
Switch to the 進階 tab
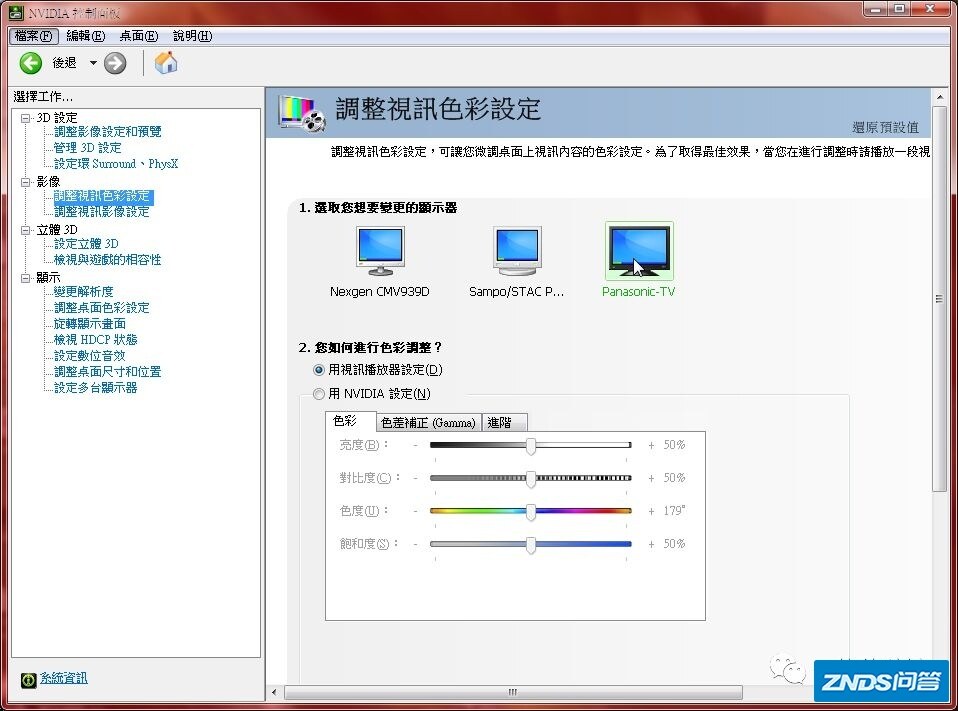click(505, 423)
